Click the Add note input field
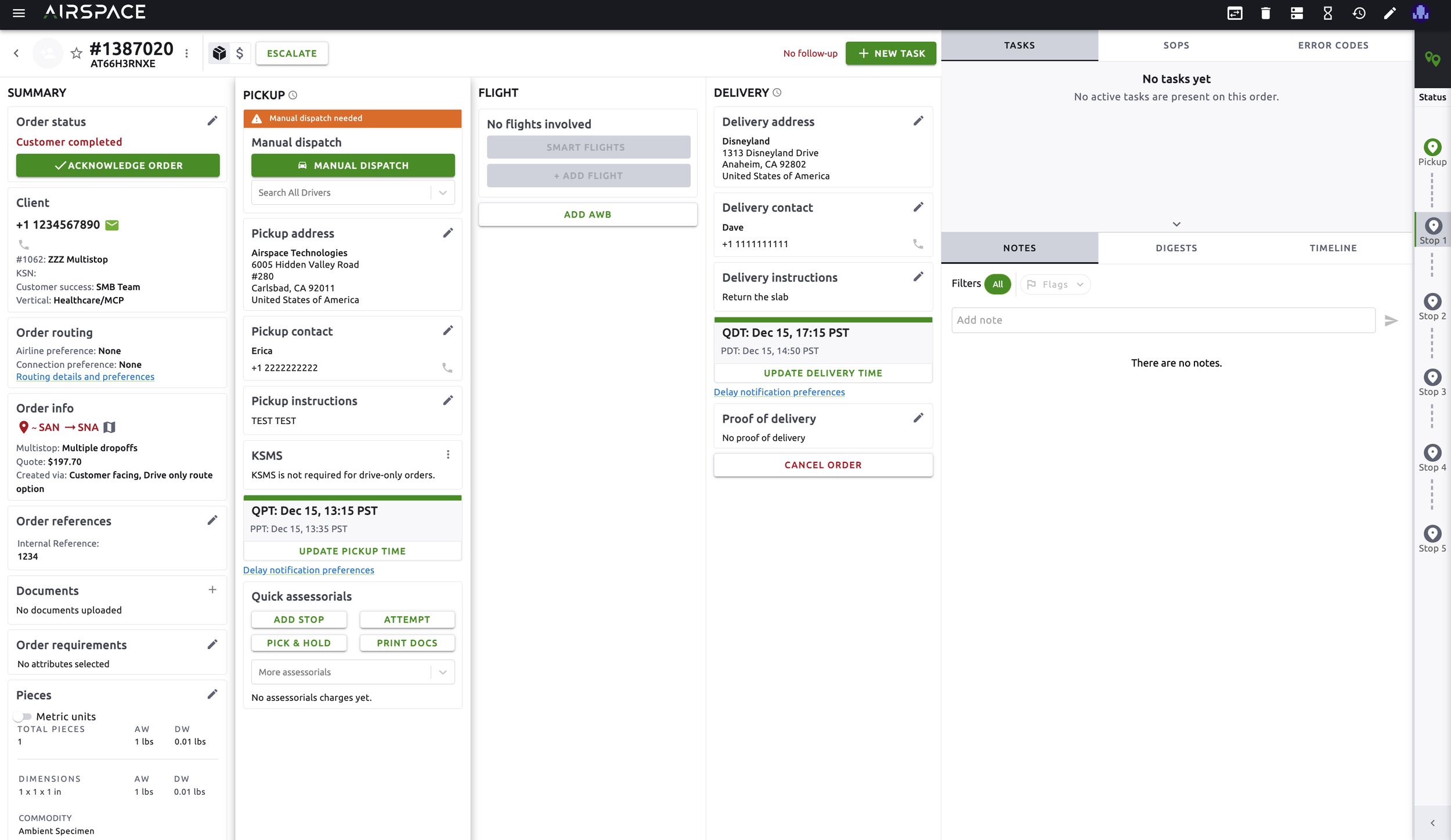Viewport: 1451px width, 840px height. point(1163,320)
